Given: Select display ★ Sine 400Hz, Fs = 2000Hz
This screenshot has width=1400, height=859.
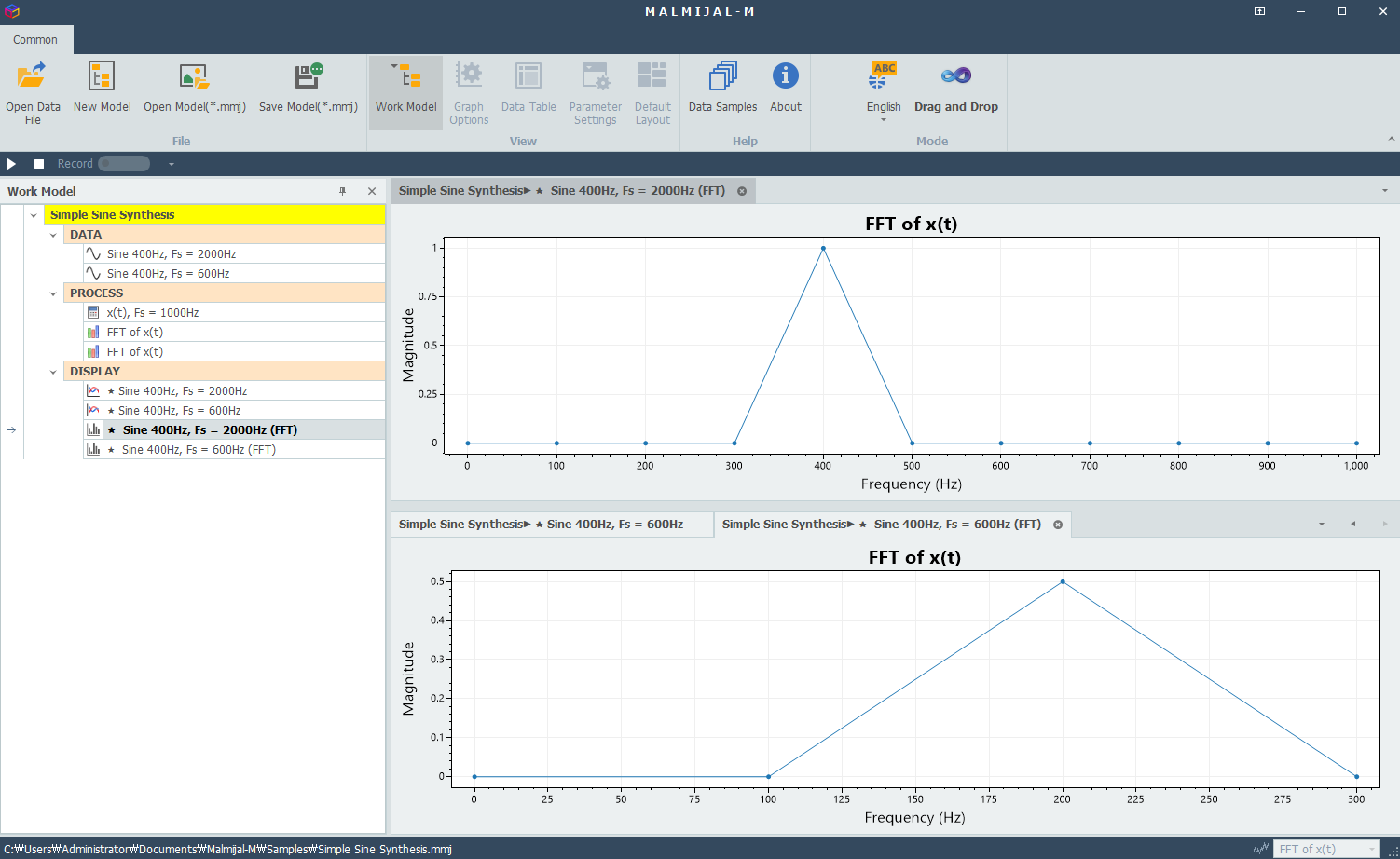Looking at the screenshot, I should click(234, 390).
